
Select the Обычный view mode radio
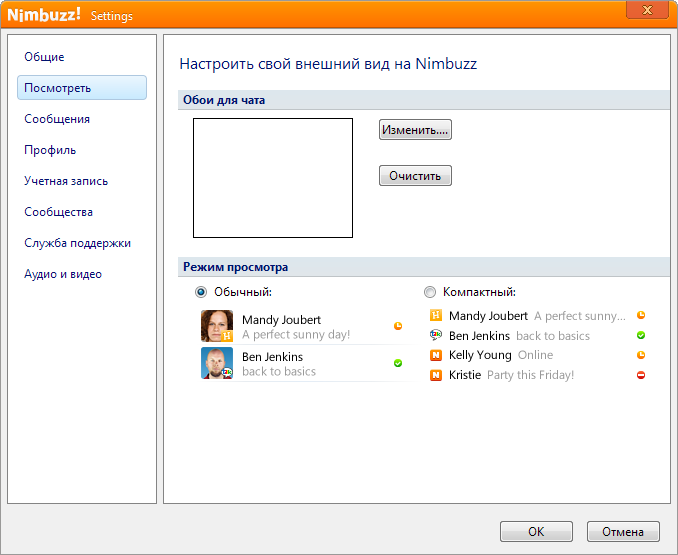coord(201,292)
